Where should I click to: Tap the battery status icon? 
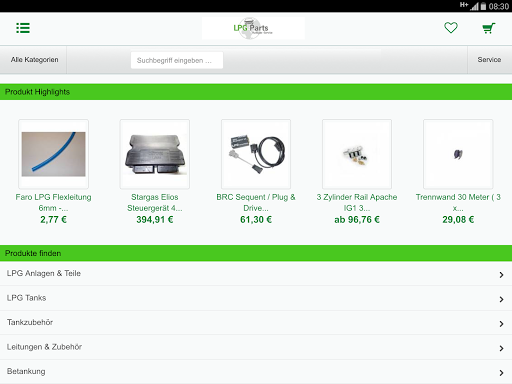[x=483, y=6]
